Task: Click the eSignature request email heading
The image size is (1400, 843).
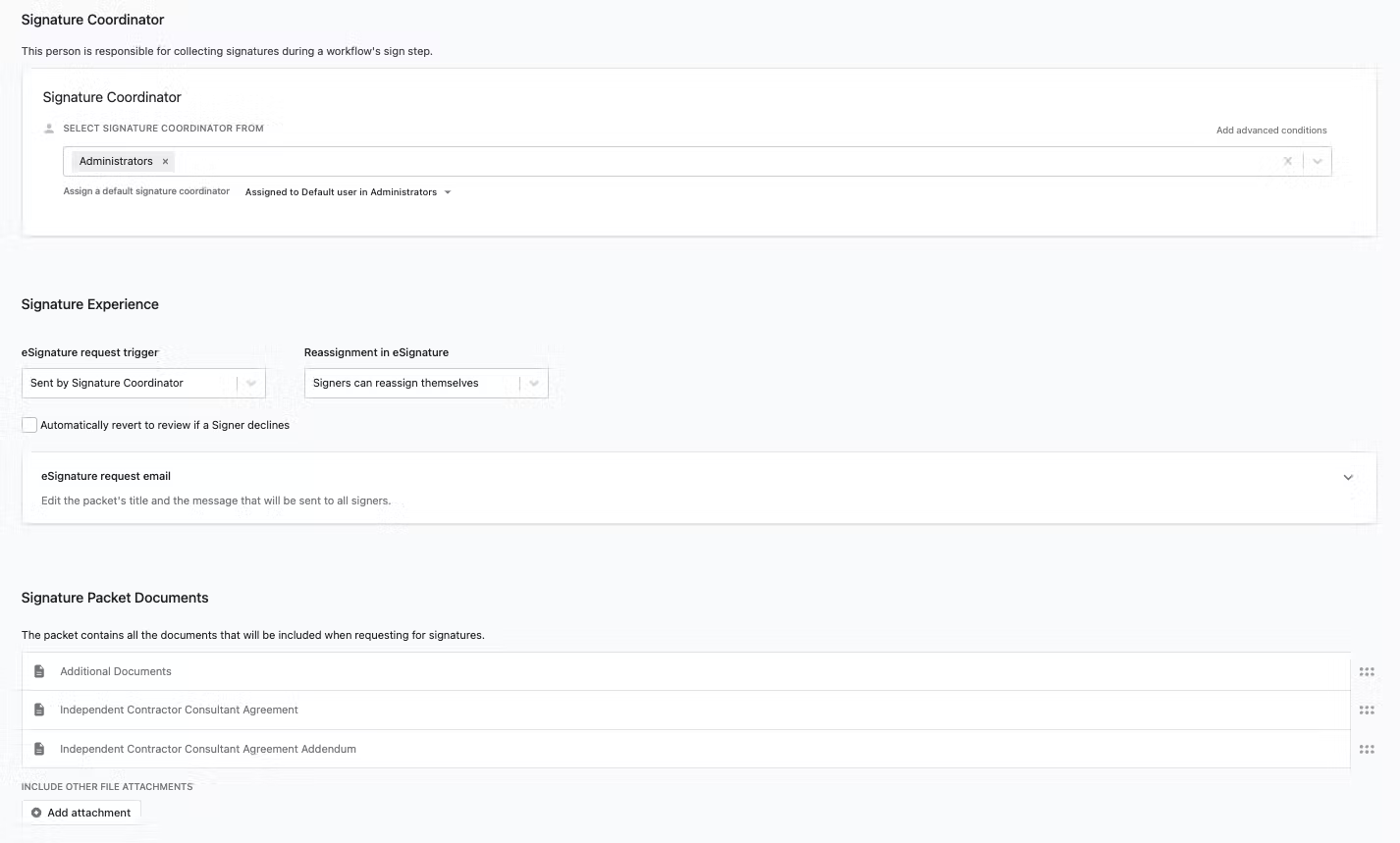Action: click(x=106, y=476)
